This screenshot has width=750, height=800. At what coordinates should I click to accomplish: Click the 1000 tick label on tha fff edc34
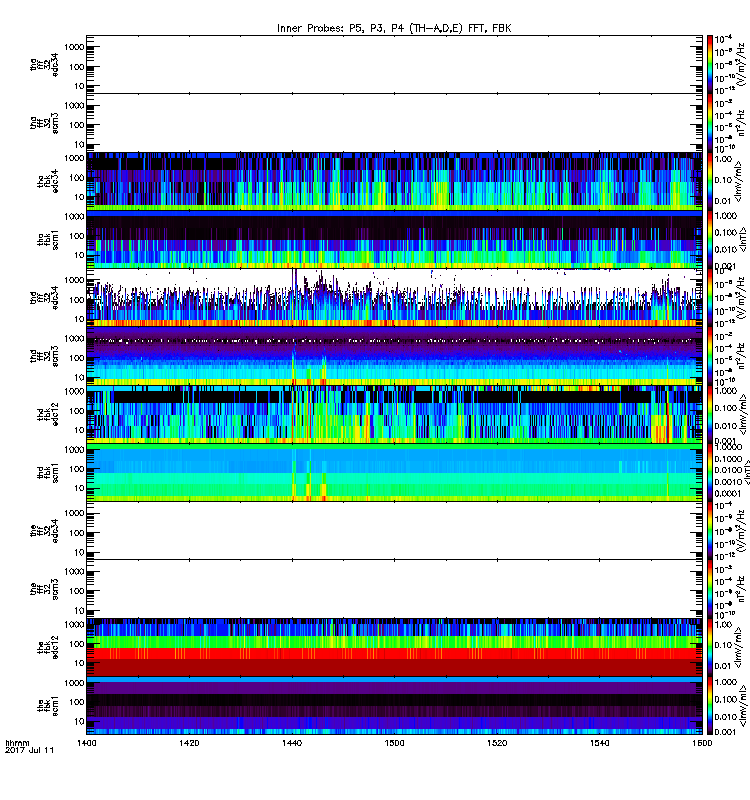(x=74, y=47)
